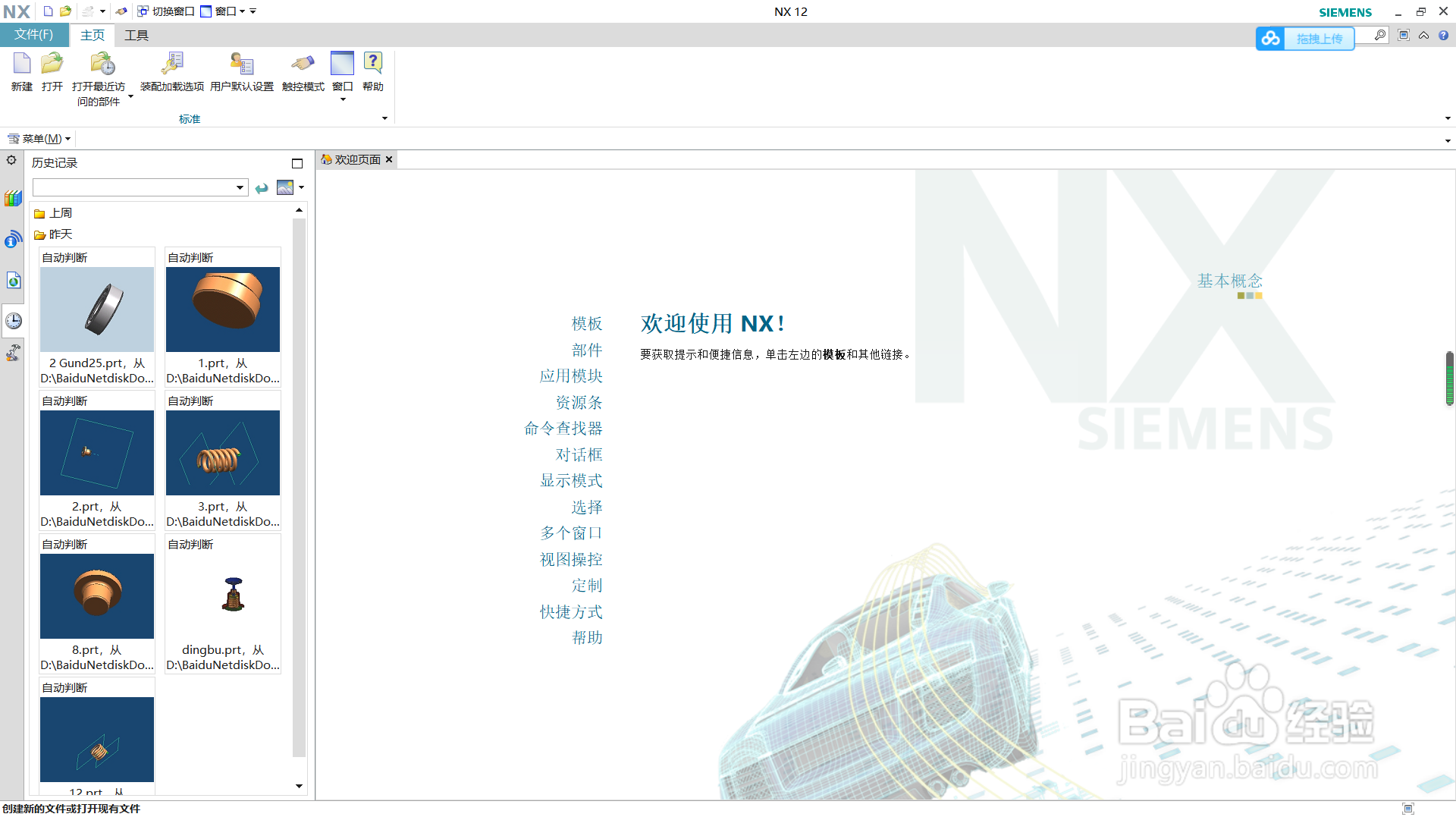Expand the undo list dropdown arrow

pyautogui.click(x=102, y=11)
